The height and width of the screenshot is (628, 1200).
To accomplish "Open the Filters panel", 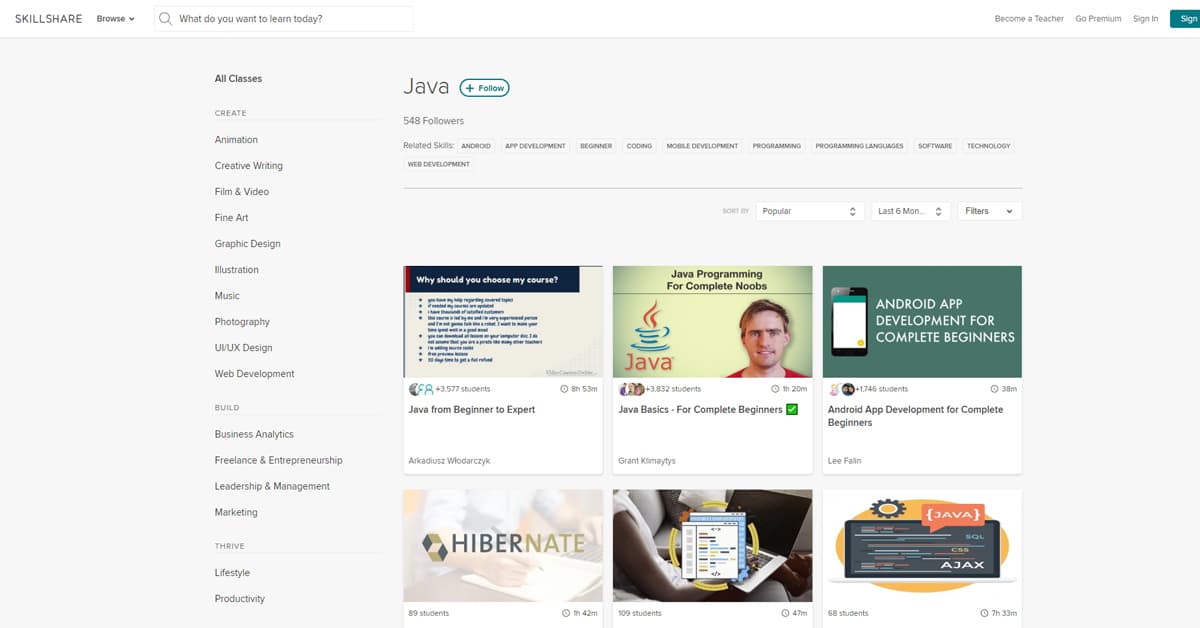I will tap(988, 211).
